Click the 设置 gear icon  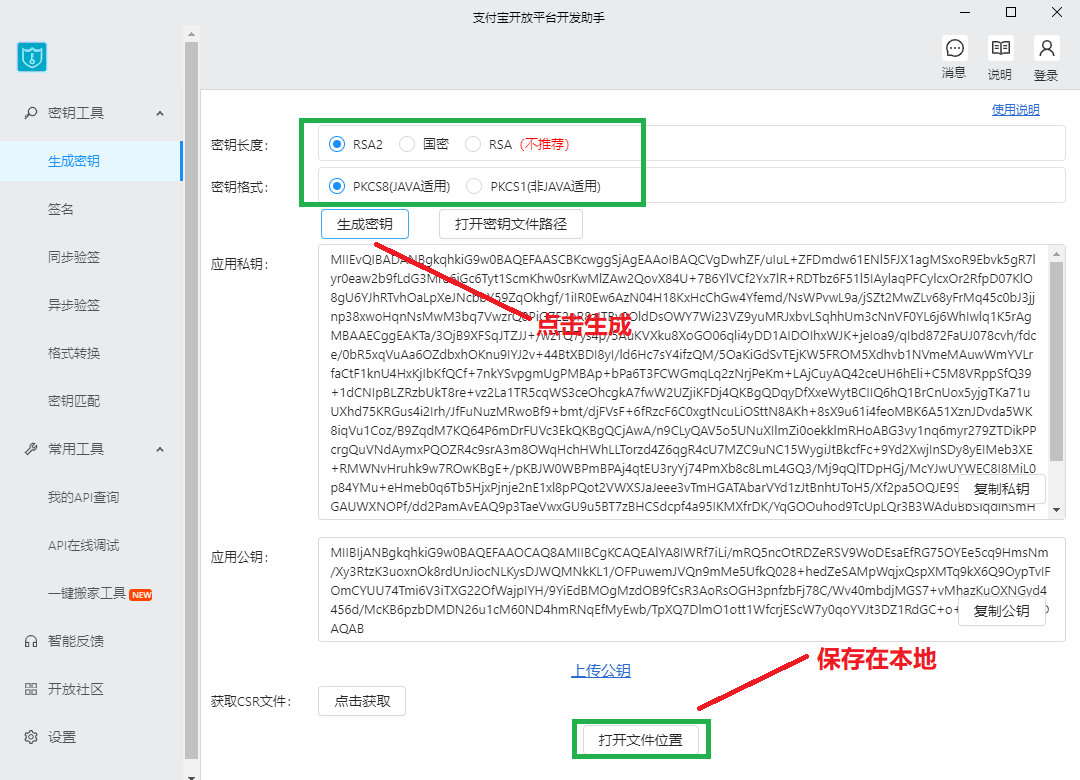(31, 737)
